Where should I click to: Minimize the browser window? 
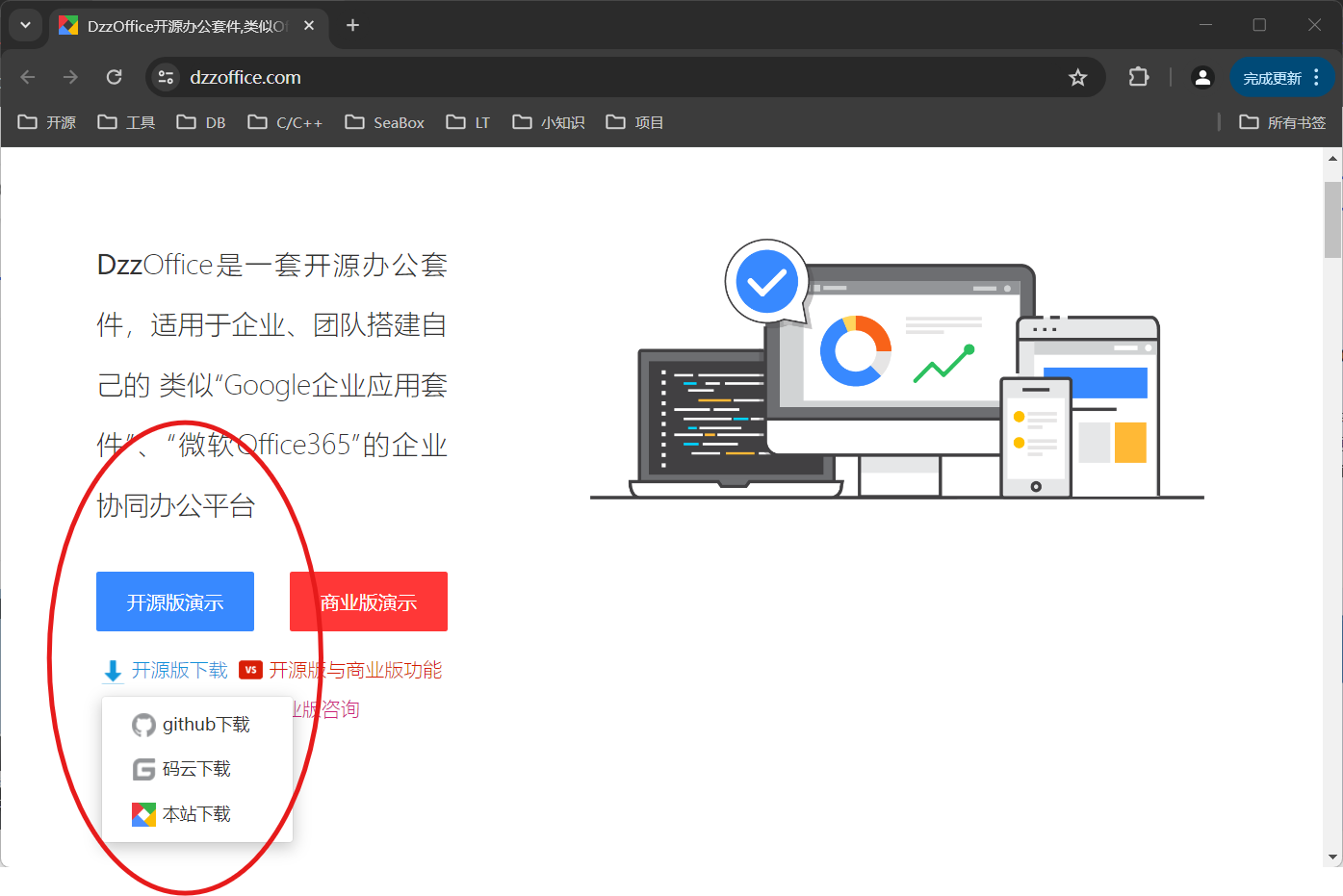point(1205,25)
